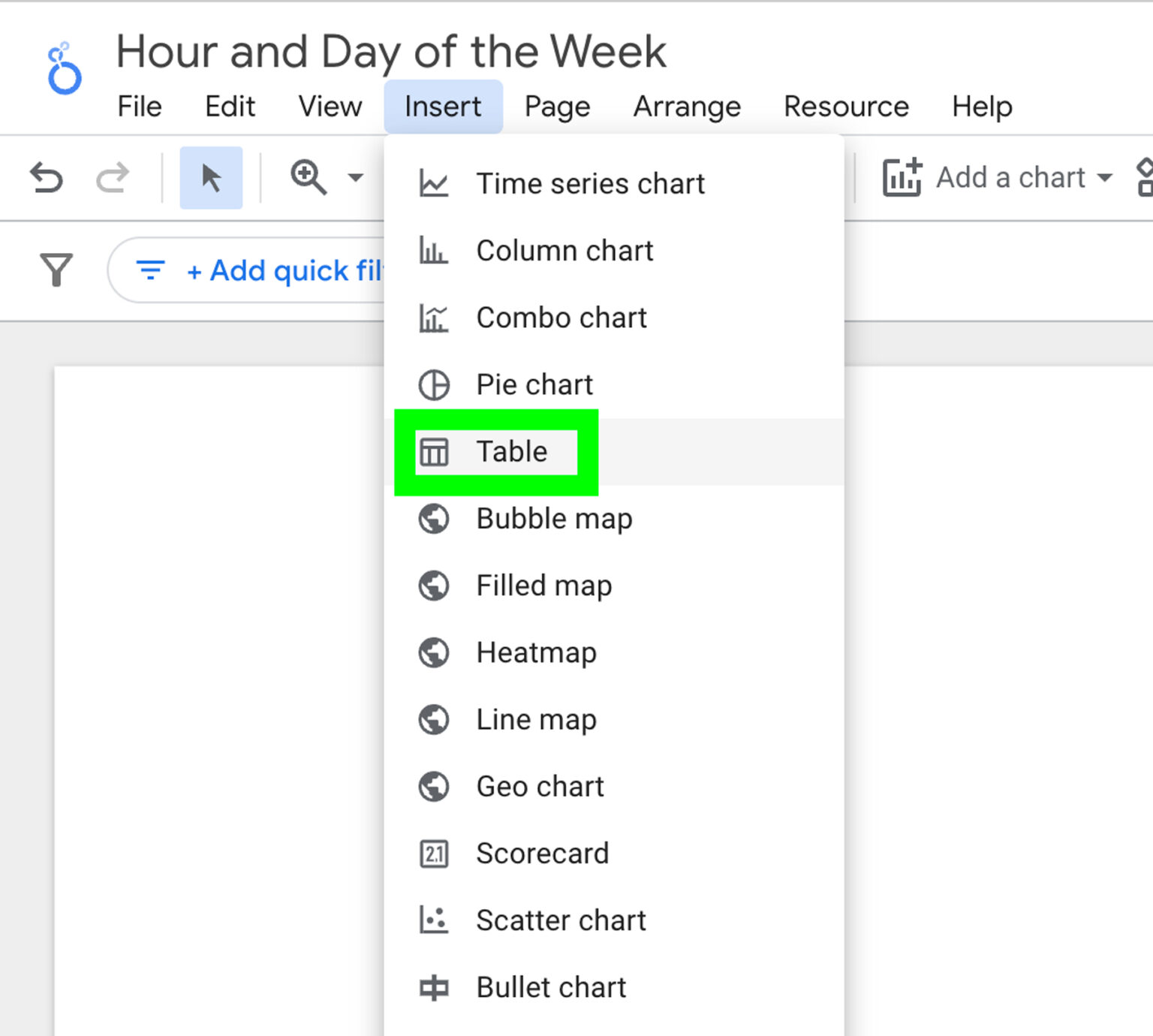Click the globe icon beside Heatmap

point(433,652)
